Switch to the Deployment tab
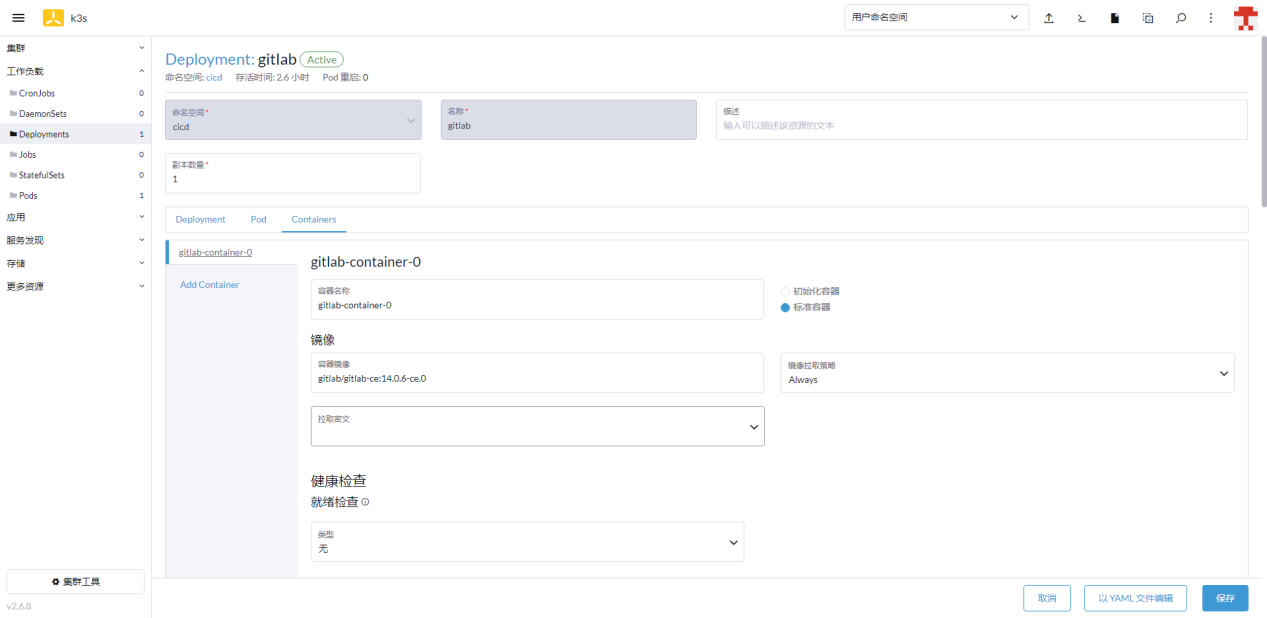 click(200, 219)
